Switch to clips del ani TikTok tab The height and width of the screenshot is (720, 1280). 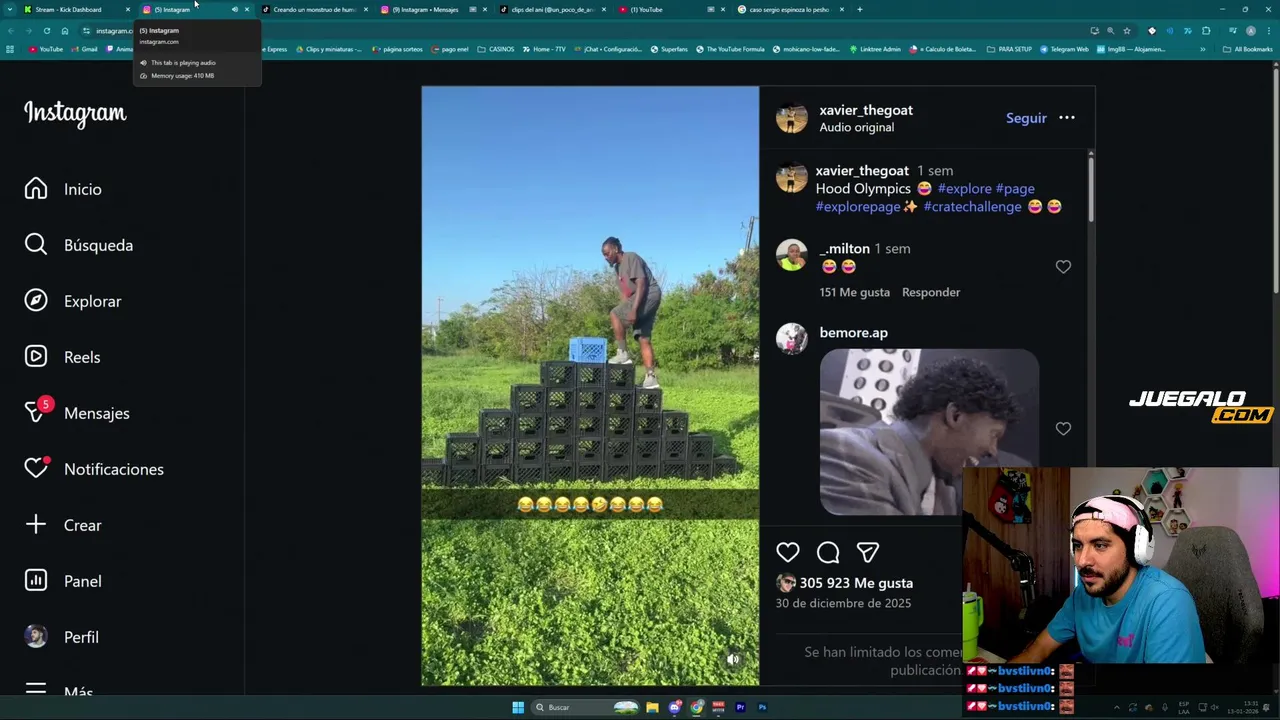coord(552,9)
